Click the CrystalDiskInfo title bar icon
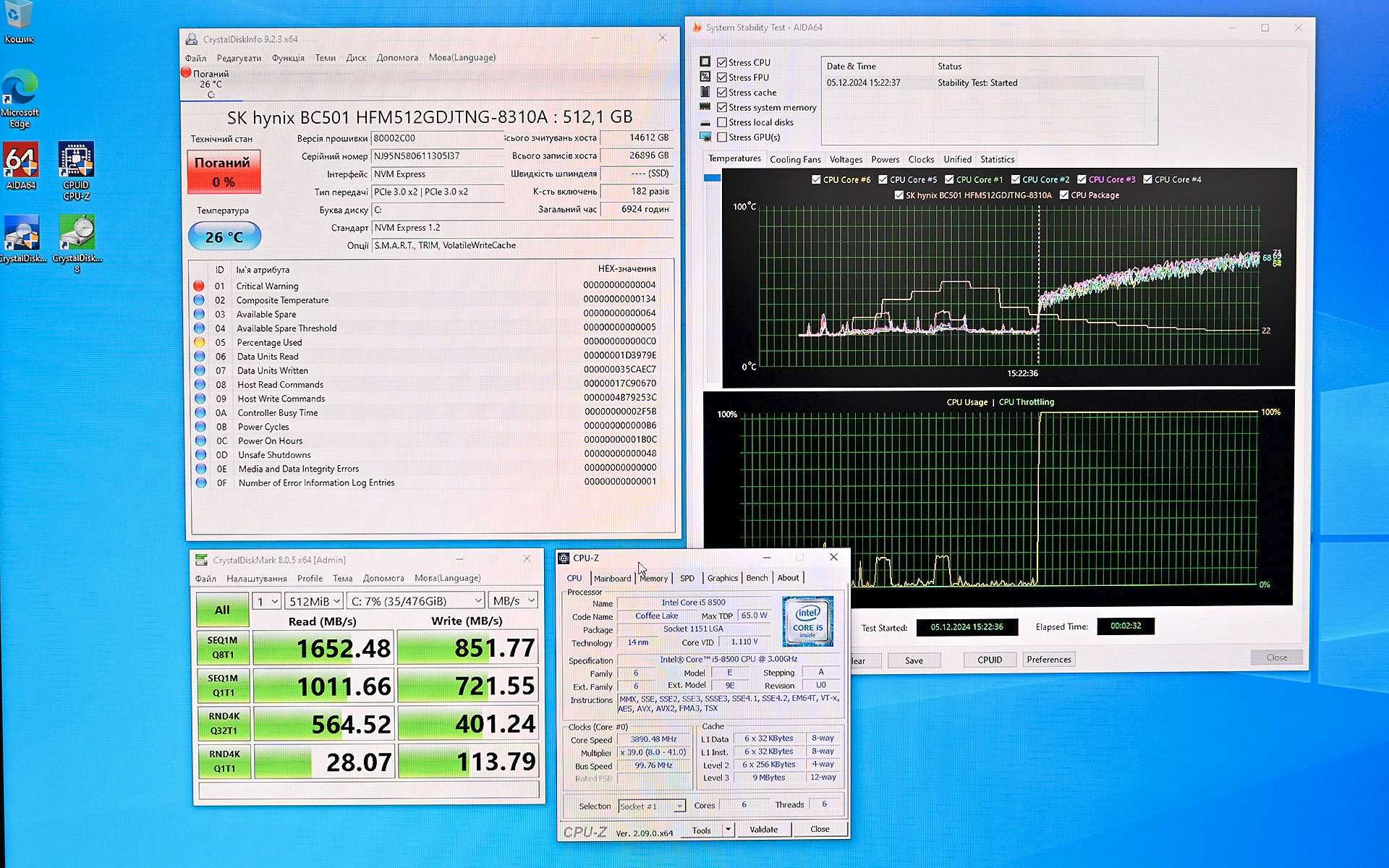 [192, 39]
